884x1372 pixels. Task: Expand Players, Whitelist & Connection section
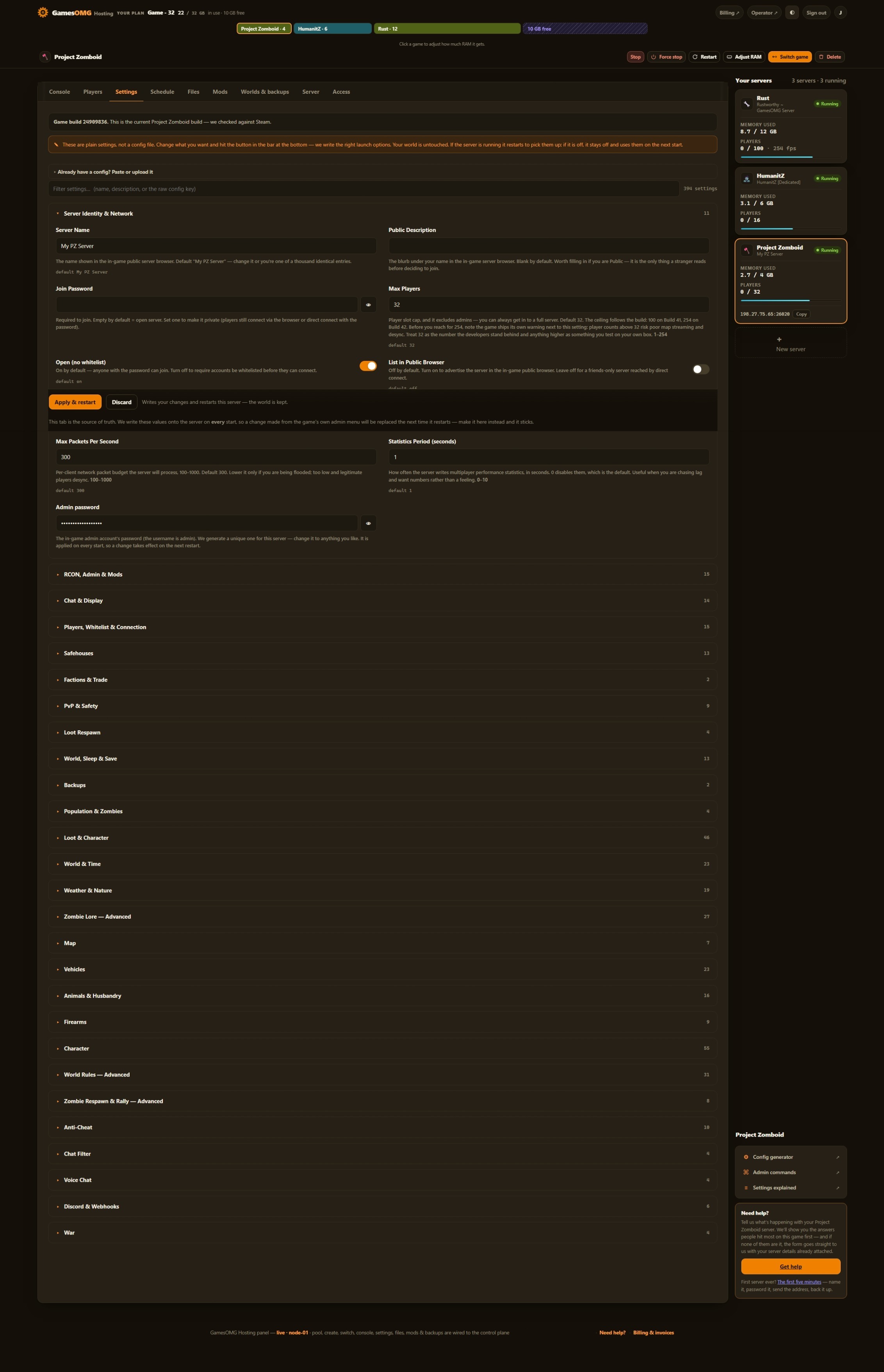click(x=382, y=627)
